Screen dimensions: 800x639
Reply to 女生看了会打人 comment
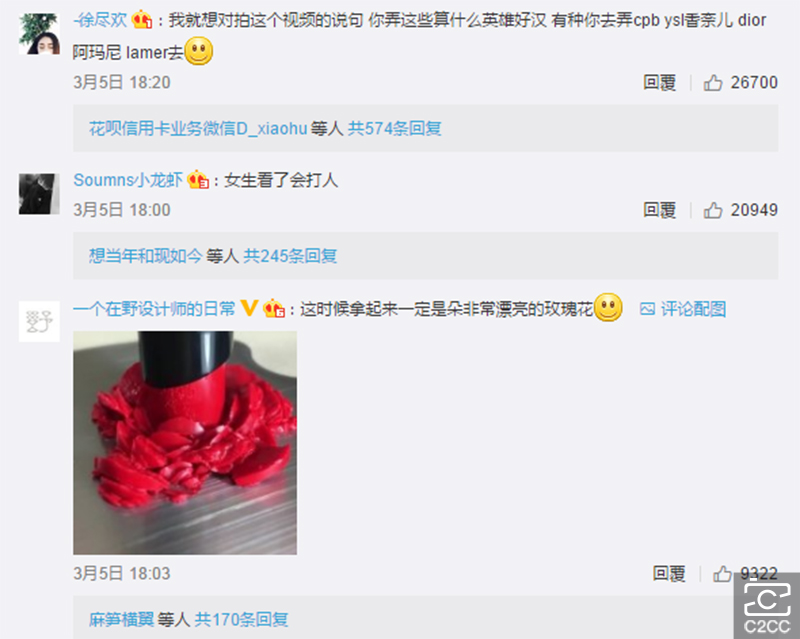pyautogui.click(x=660, y=210)
